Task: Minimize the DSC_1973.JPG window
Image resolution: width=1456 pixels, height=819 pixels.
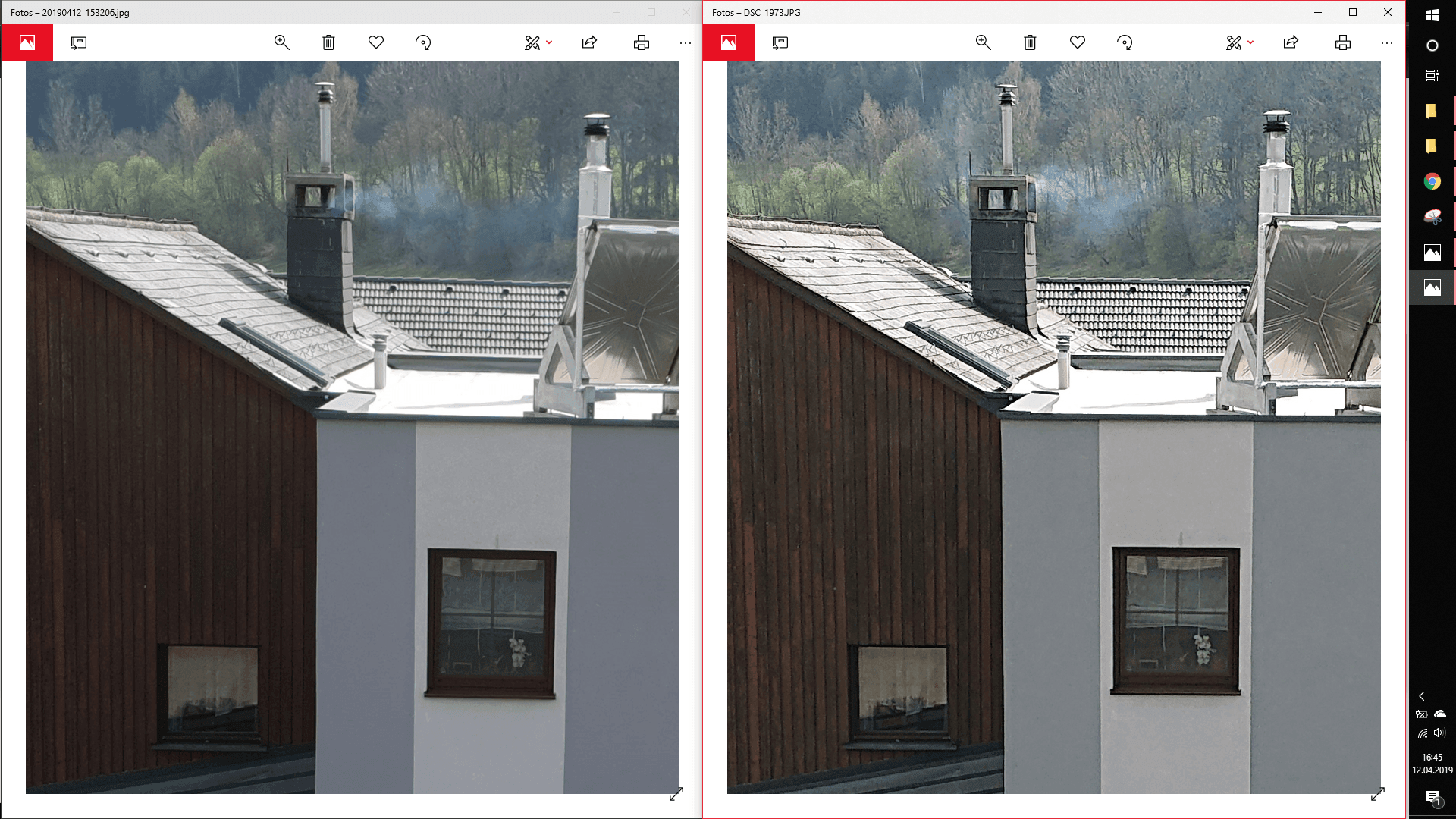Action: [x=1318, y=12]
